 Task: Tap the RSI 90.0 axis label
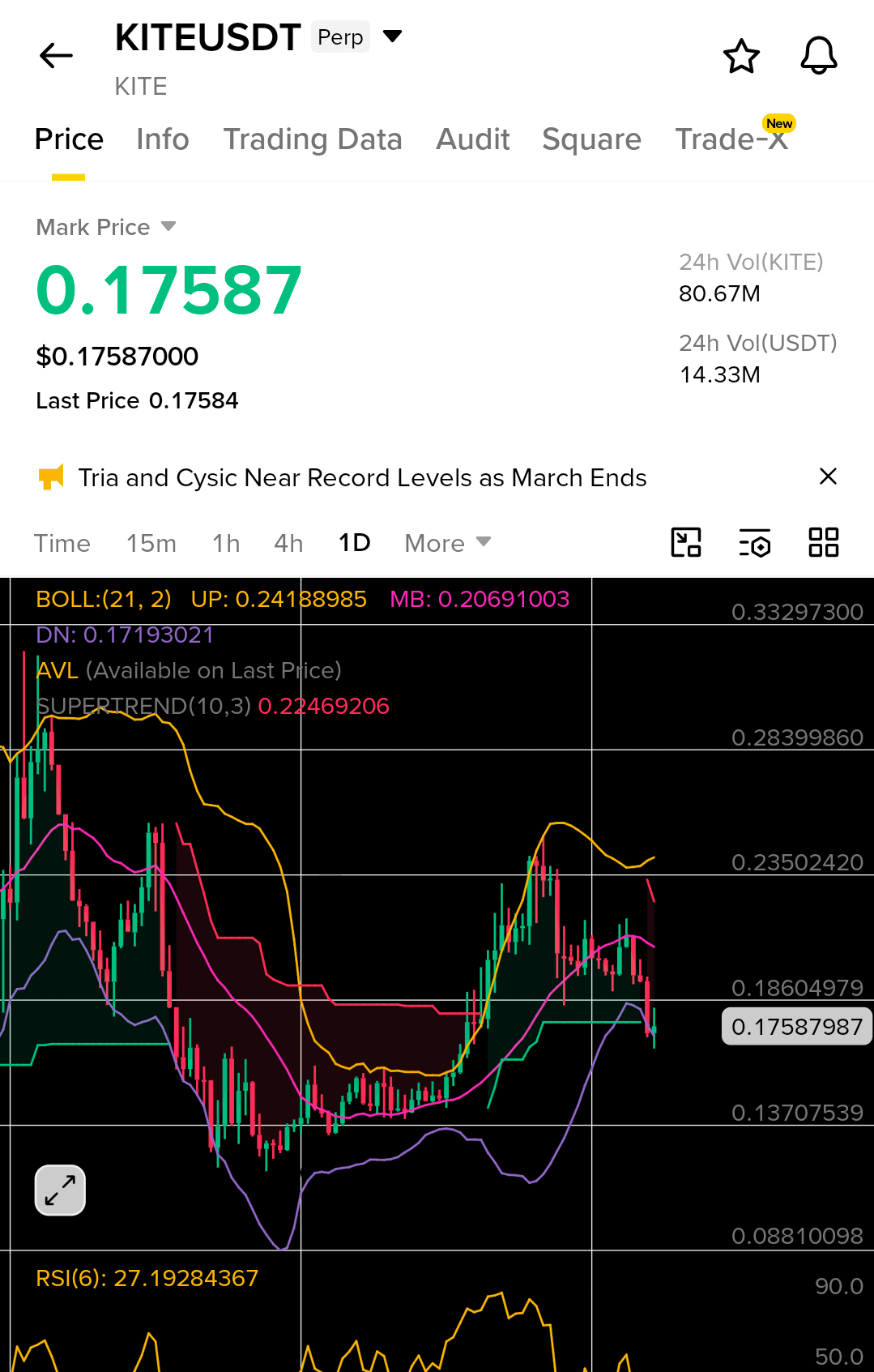pos(839,1286)
